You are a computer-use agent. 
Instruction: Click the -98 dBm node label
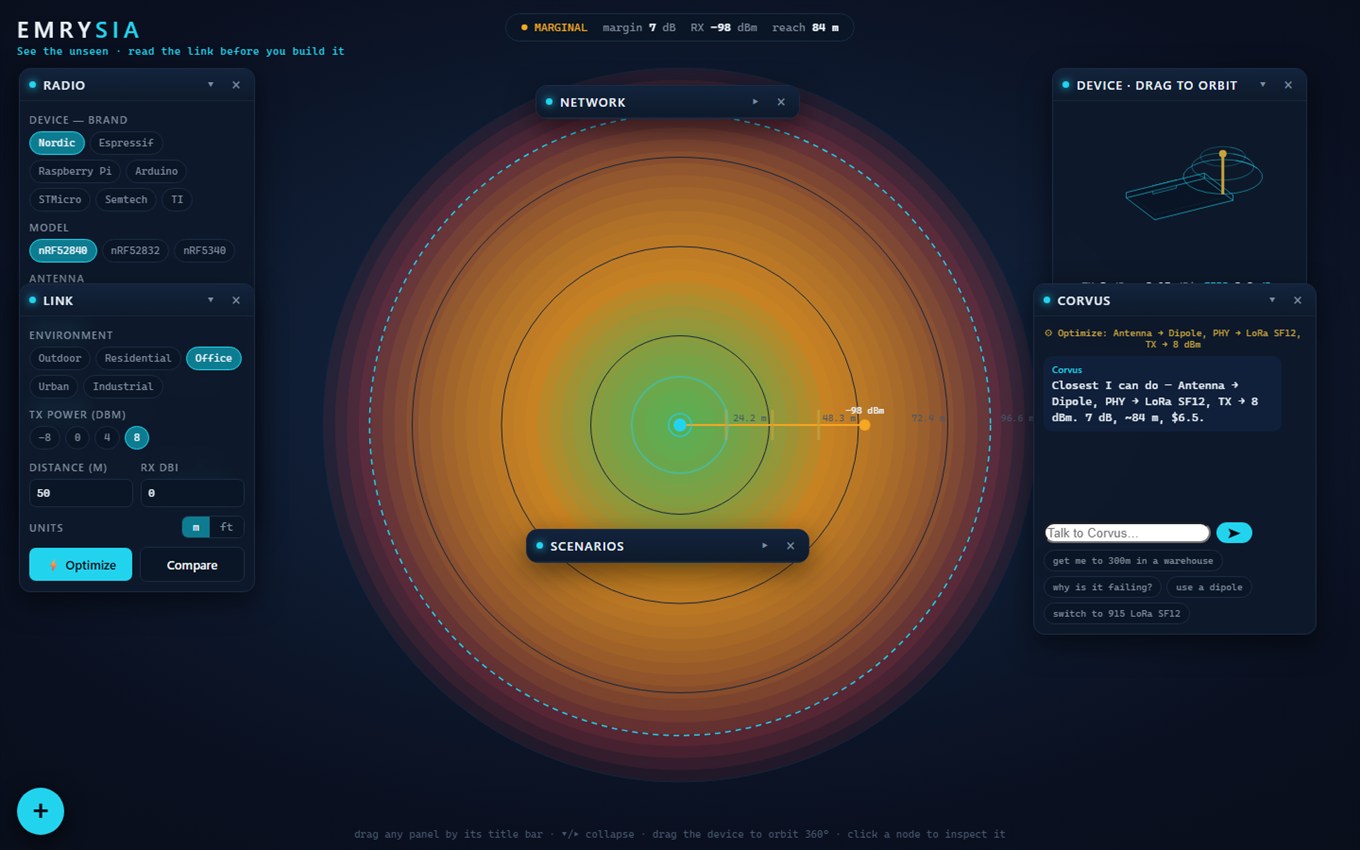(x=865, y=410)
